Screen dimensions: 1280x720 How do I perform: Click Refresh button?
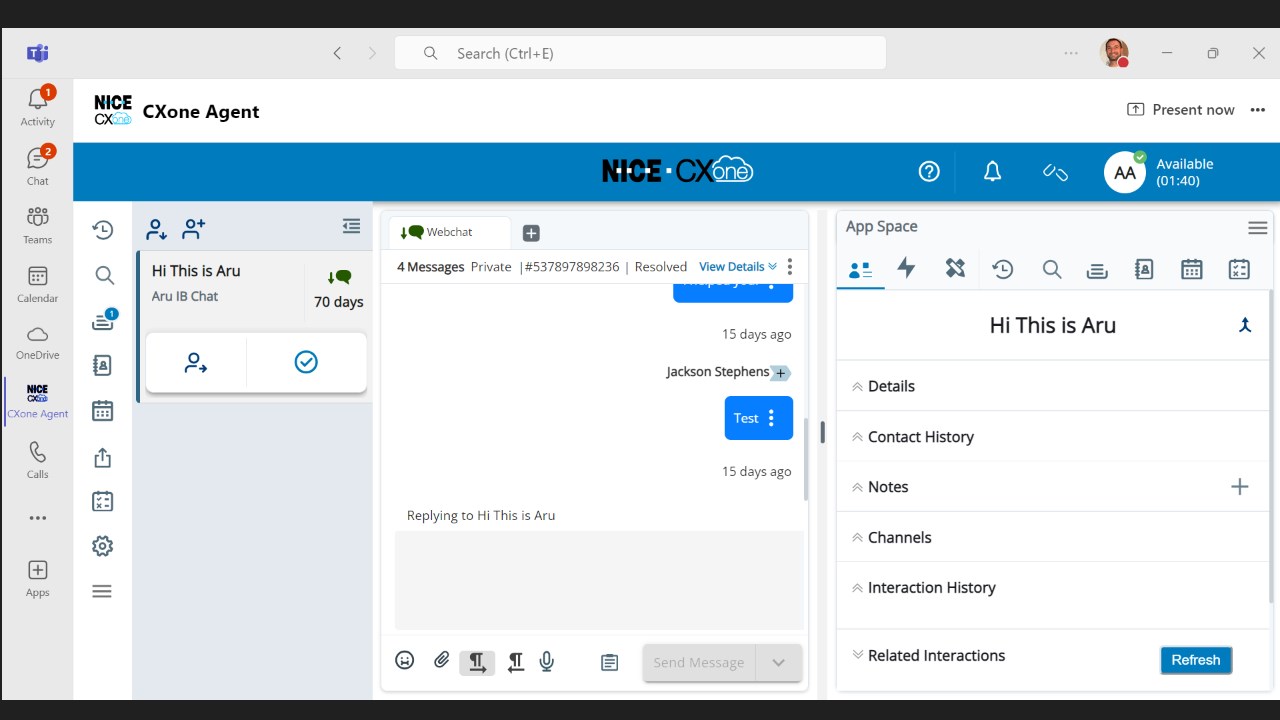click(x=1196, y=660)
